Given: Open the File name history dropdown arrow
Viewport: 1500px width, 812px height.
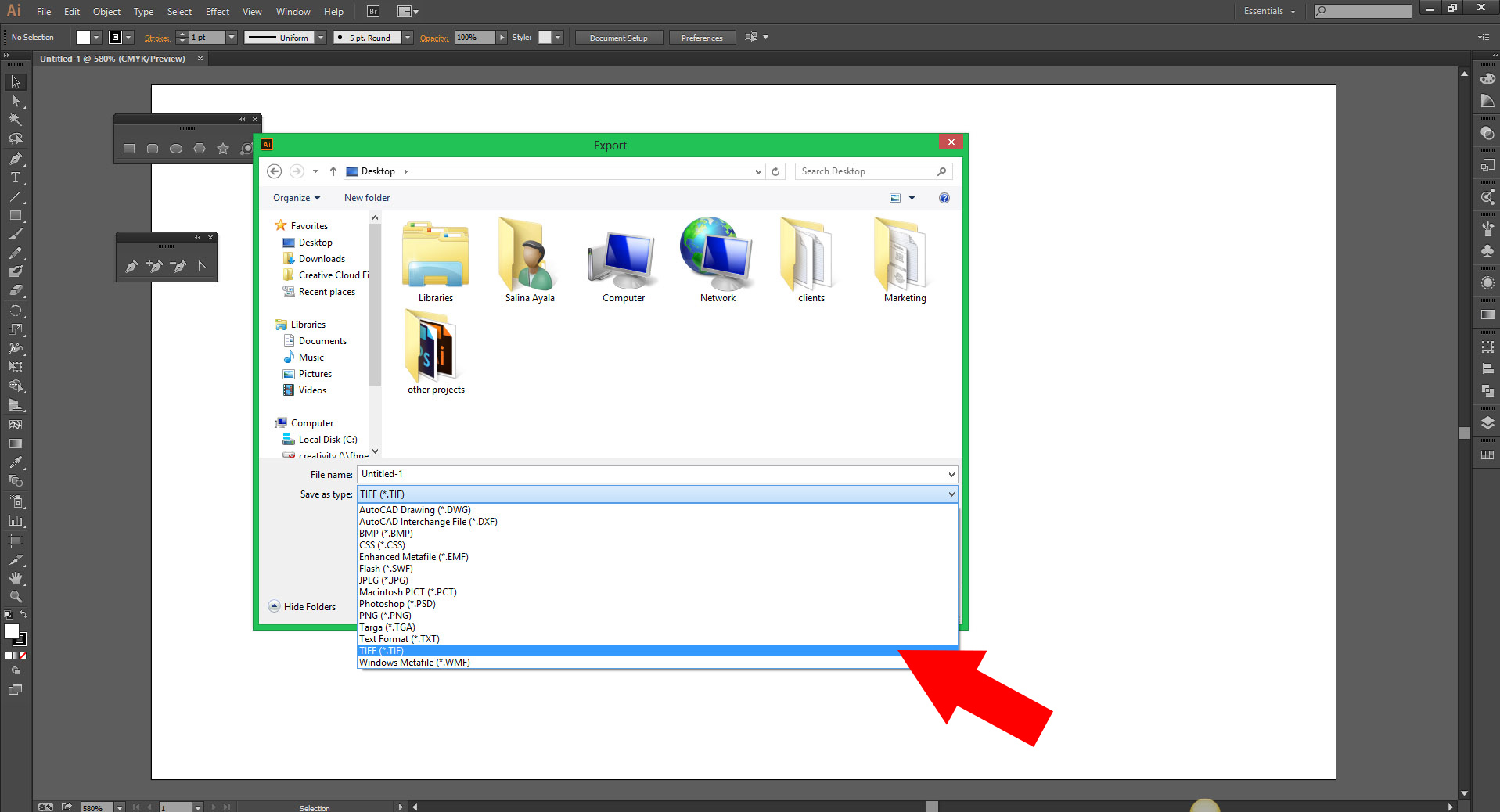Looking at the screenshot, I should click(951, 474).
